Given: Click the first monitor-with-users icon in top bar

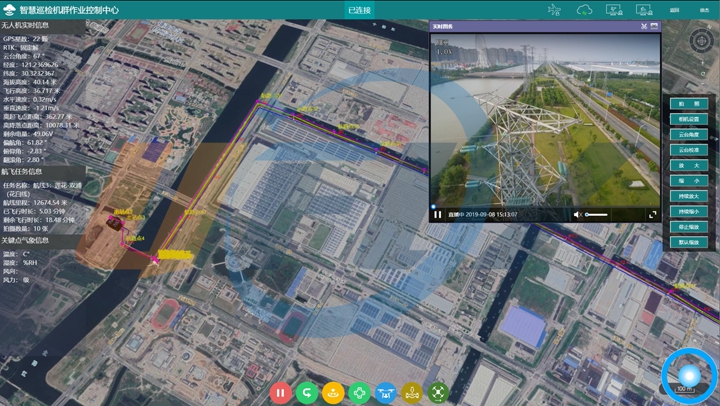Looking at the screenshot, I should tap(614, 10).
